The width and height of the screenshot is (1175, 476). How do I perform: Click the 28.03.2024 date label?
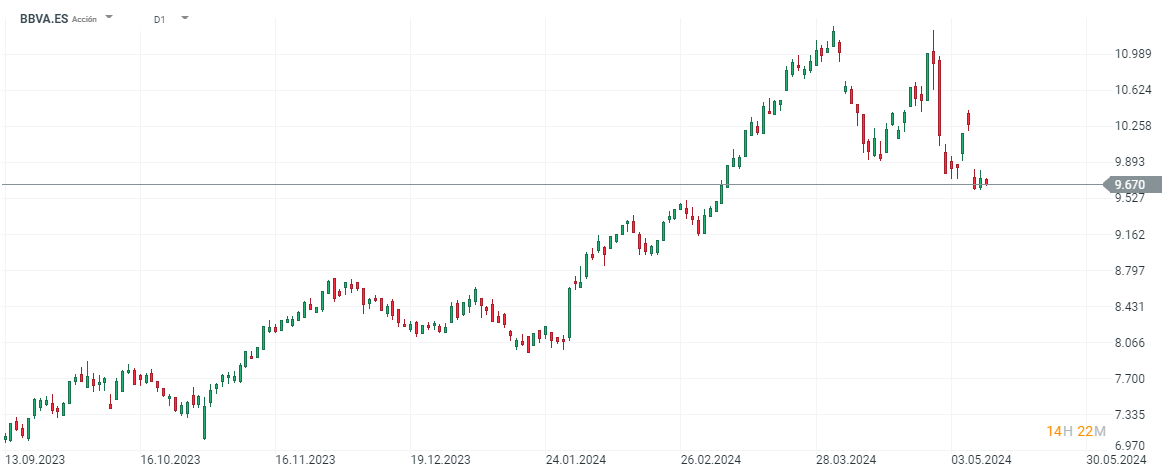tap(846, 460)
